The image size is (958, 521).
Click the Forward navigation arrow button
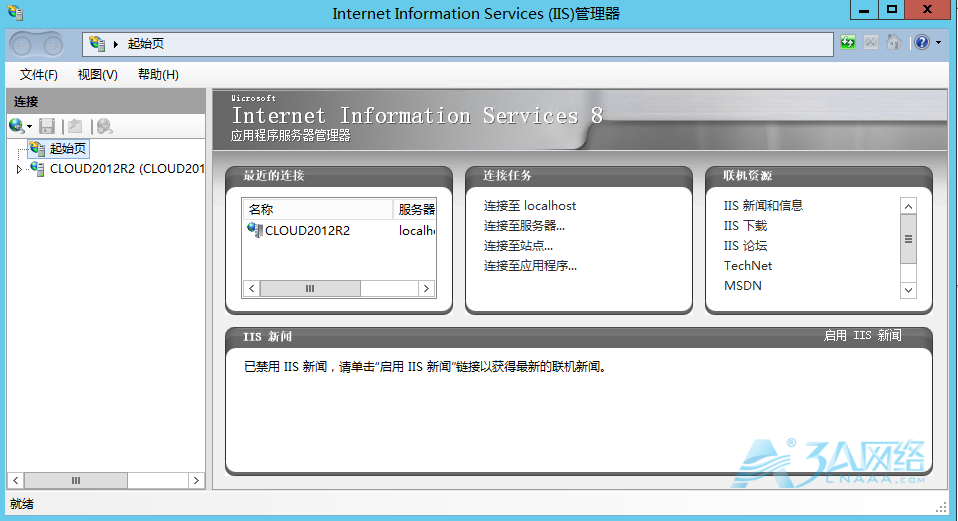click(53, 45)
